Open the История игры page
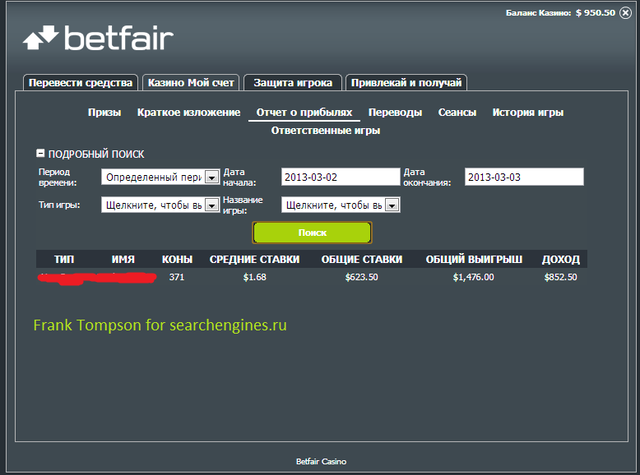640x475 pixels. tap(528, 113)
